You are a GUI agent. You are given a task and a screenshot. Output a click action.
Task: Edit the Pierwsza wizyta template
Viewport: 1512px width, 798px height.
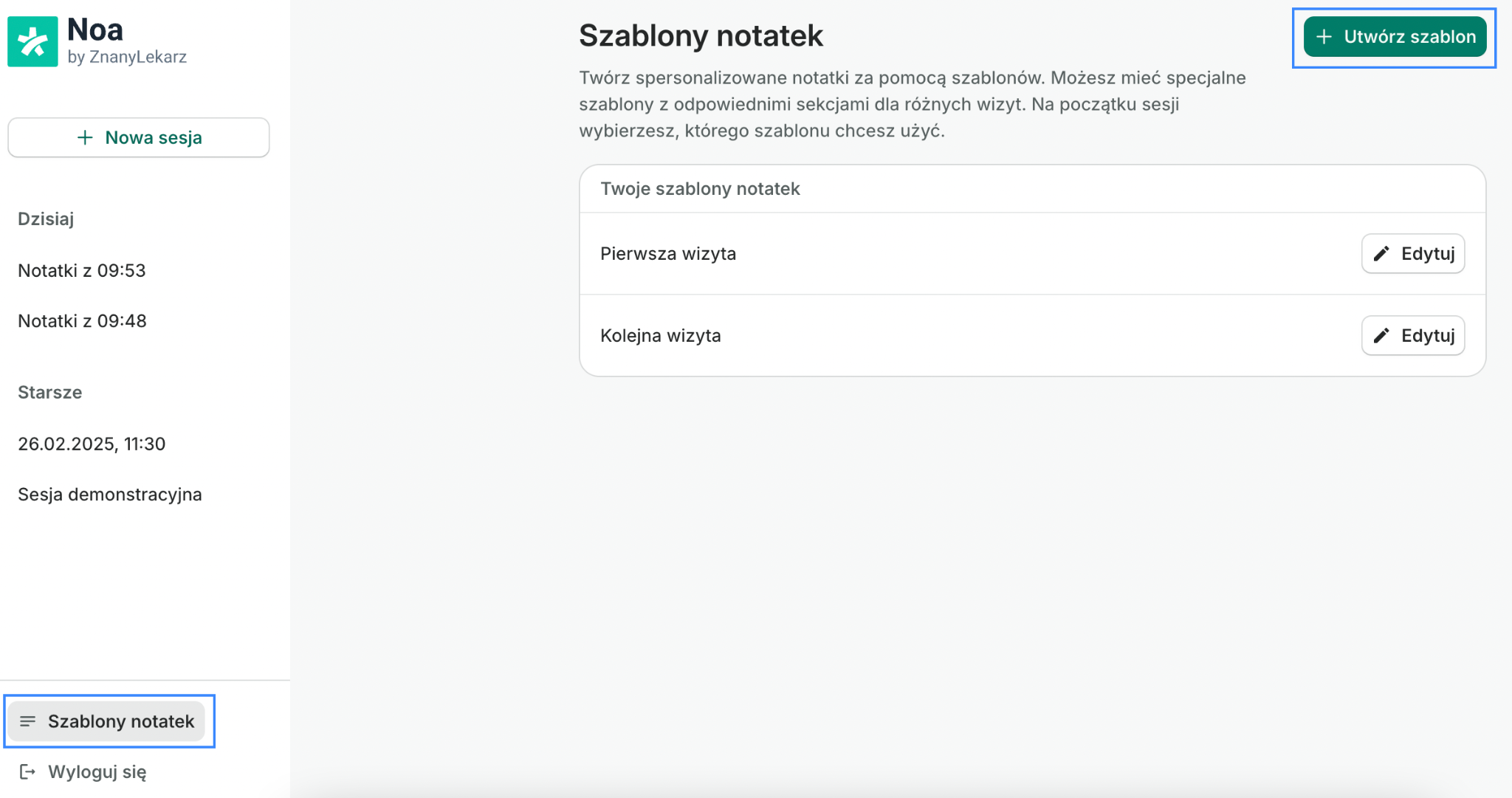(1413, 253)
